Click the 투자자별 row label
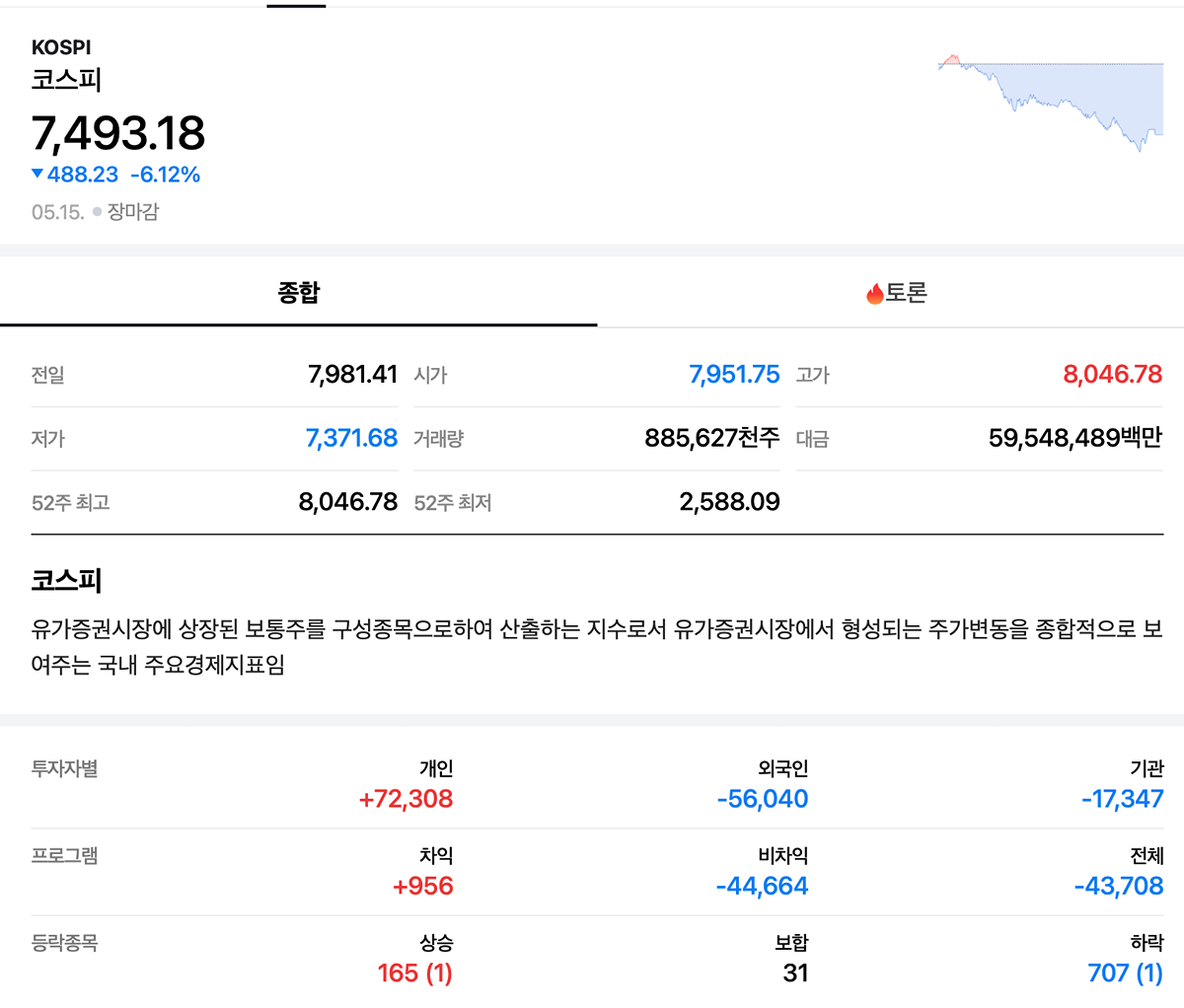The image size is (1184, 1008). (x=64, y=769)
